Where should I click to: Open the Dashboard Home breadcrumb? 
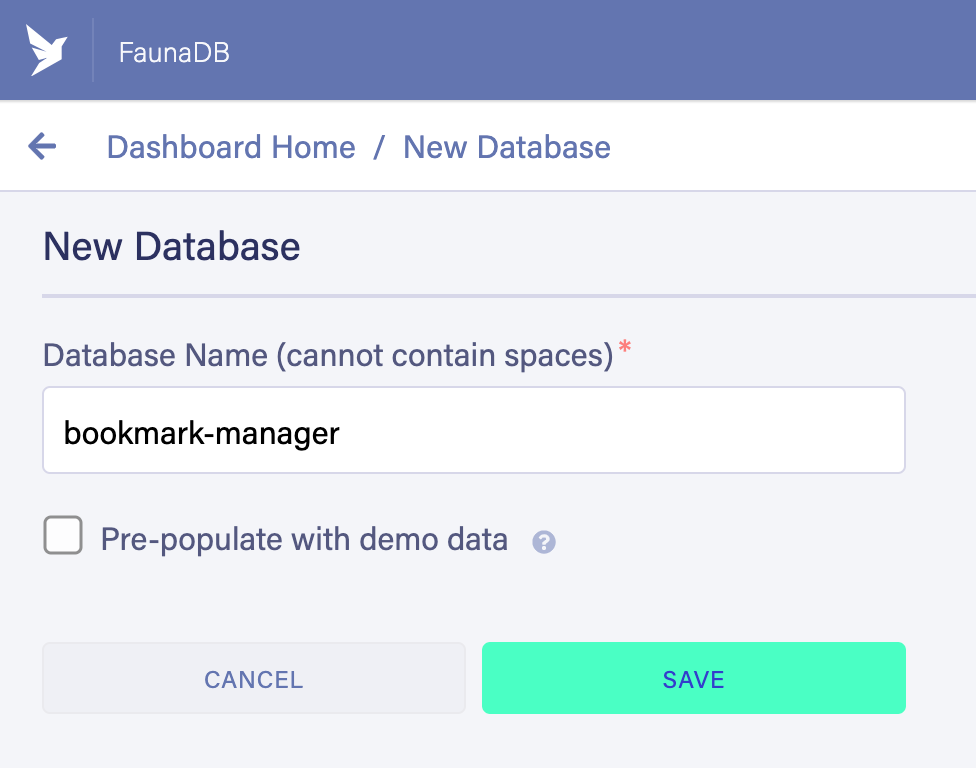coord(231,148)
